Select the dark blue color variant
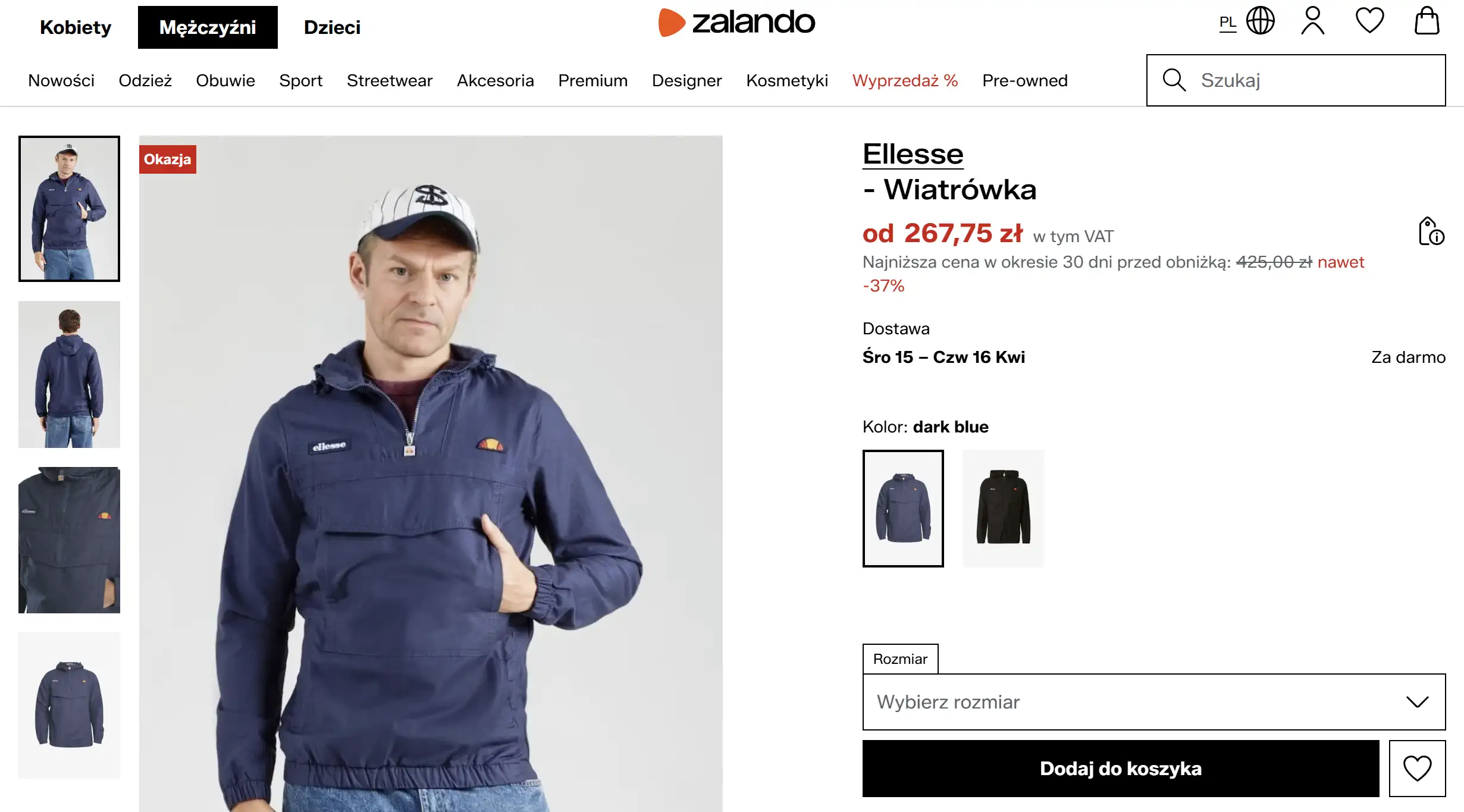The height and width of the screenshot is (812, 1464). [903, 507]
